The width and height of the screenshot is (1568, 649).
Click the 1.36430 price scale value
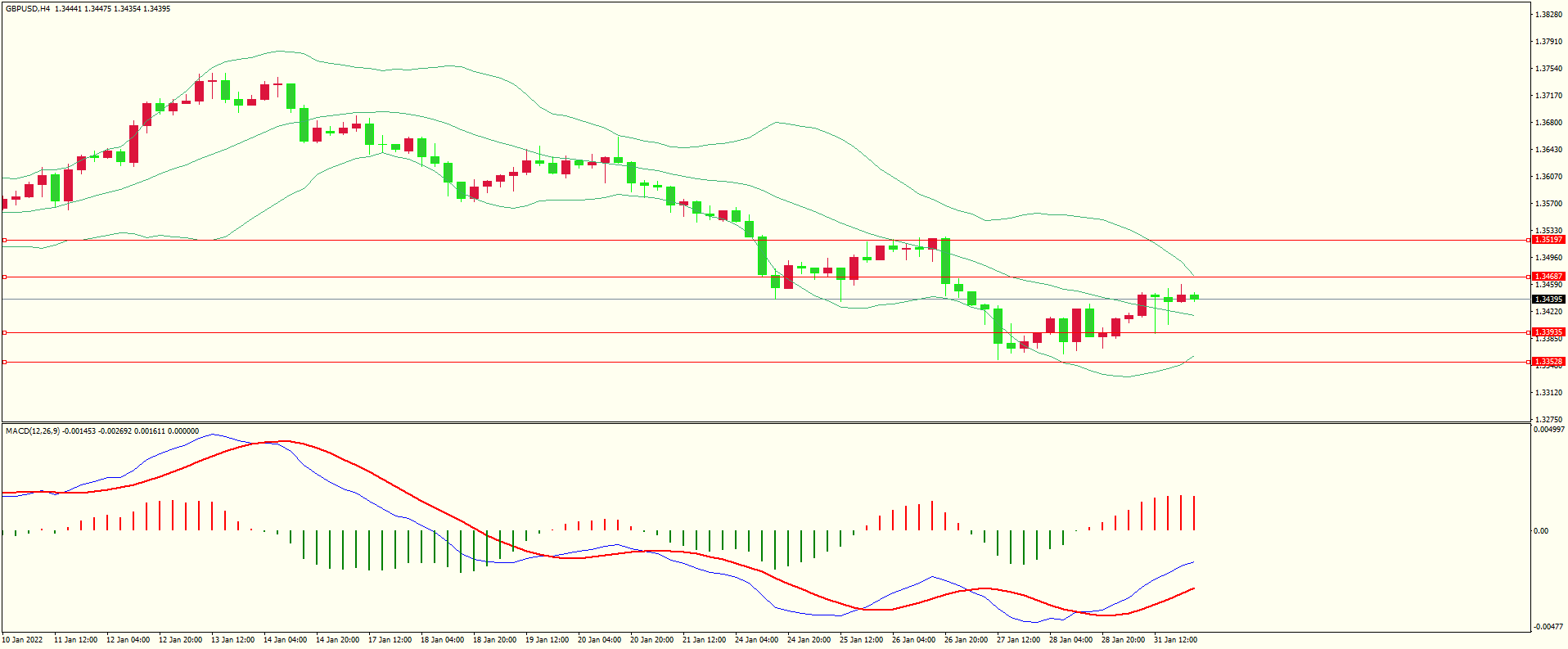(1548, 150)
